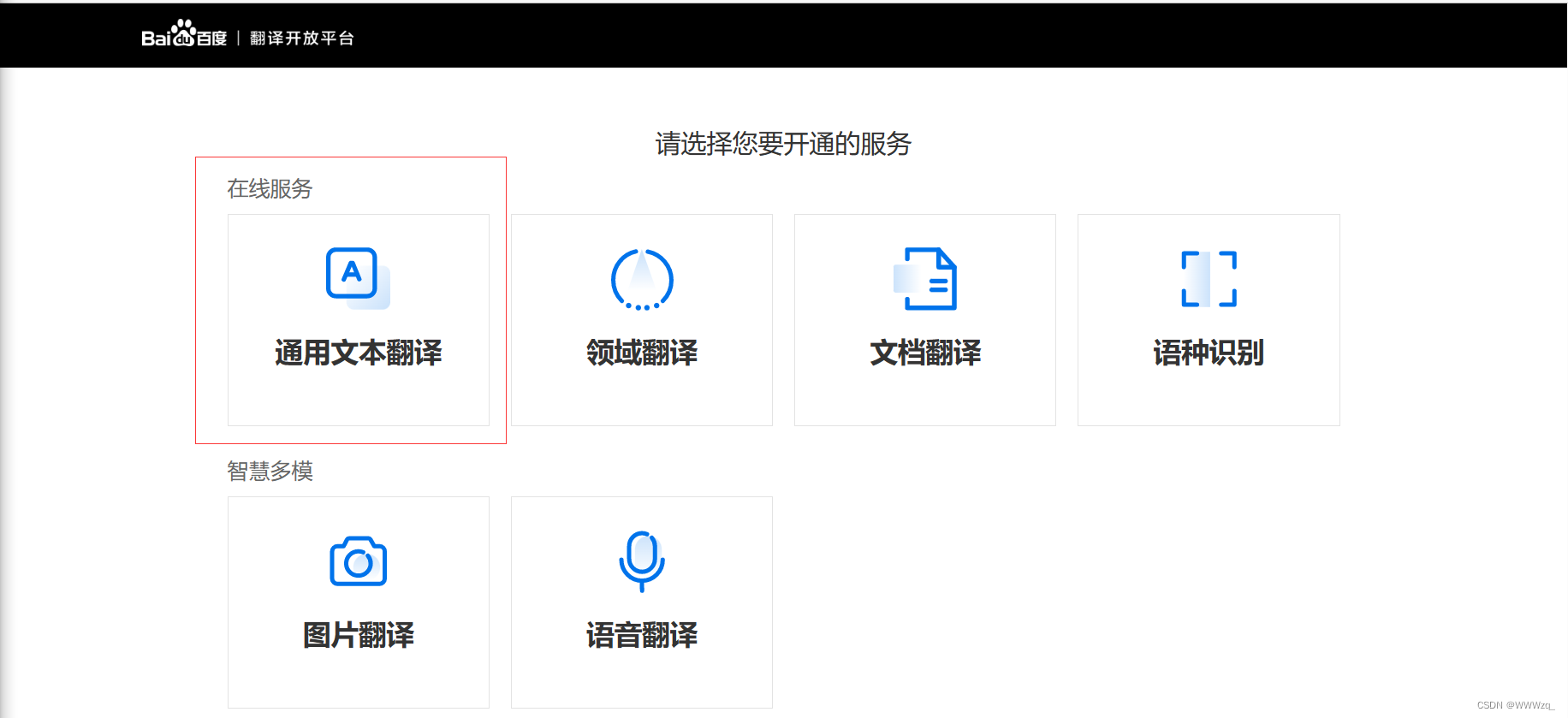
Task: Select the 图片翻译 service label
Action: 359,635
